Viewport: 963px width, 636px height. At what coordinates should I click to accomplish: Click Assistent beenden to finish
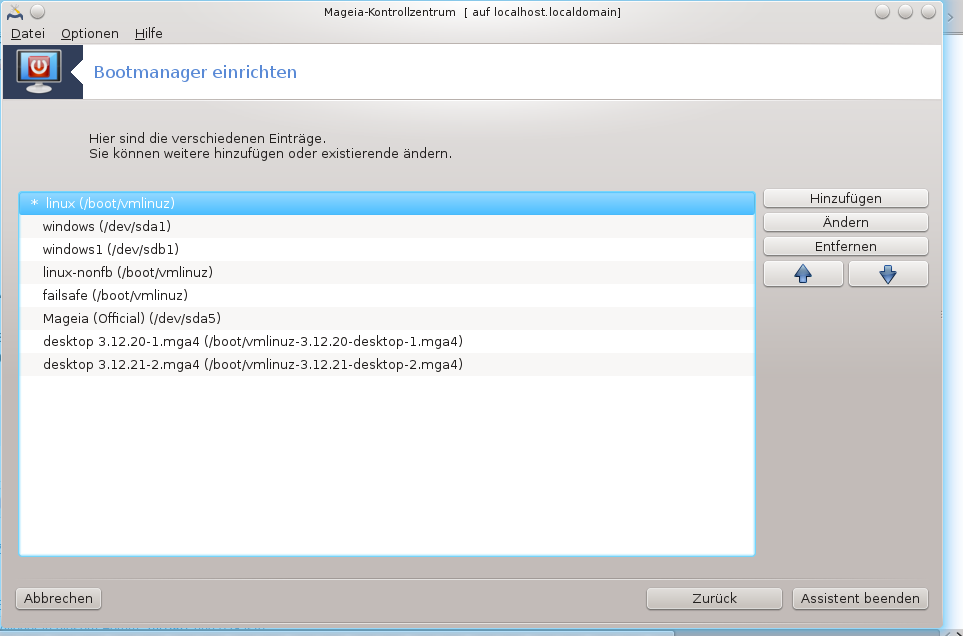click(x=860, y=598)
